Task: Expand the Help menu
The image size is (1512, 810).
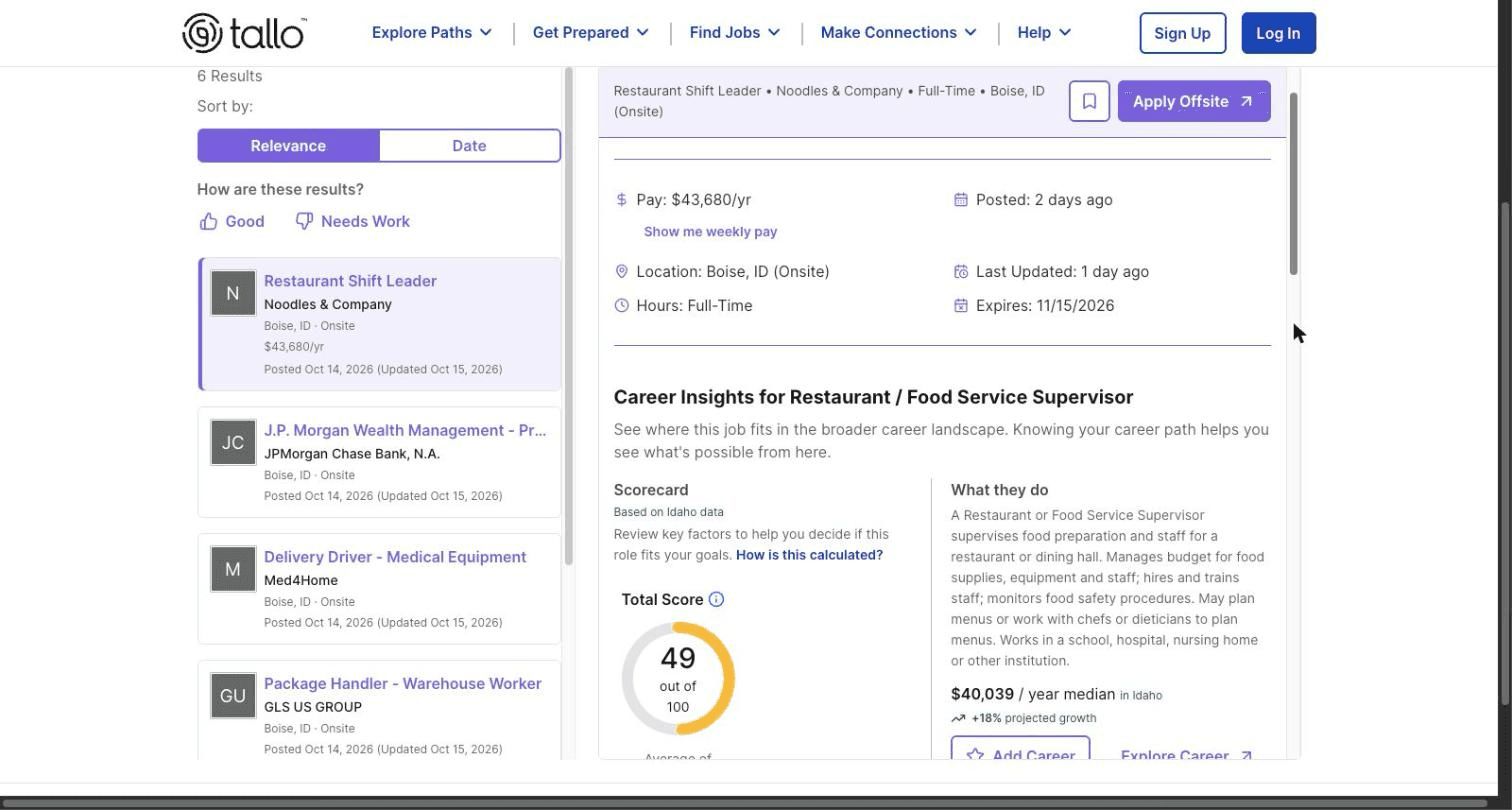Action: click(x=1044, y=33)
